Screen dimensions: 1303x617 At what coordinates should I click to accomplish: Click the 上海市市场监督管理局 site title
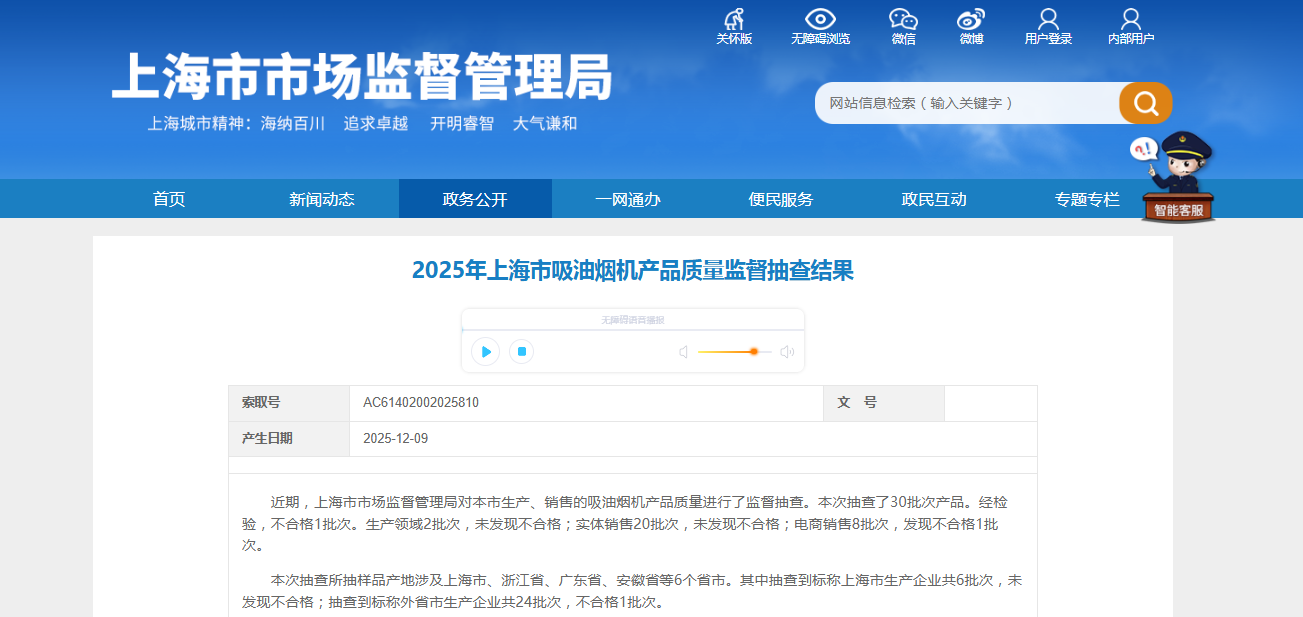361,77
